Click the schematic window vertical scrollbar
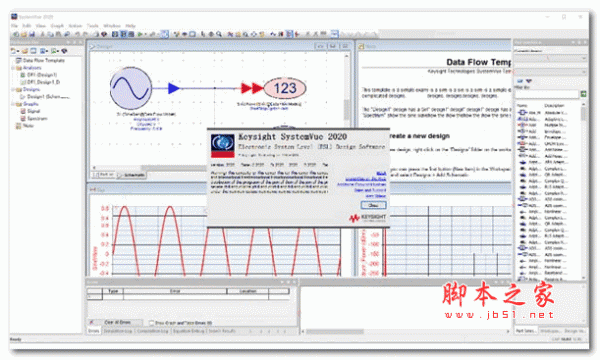600x360 pixels. point(347,109)
